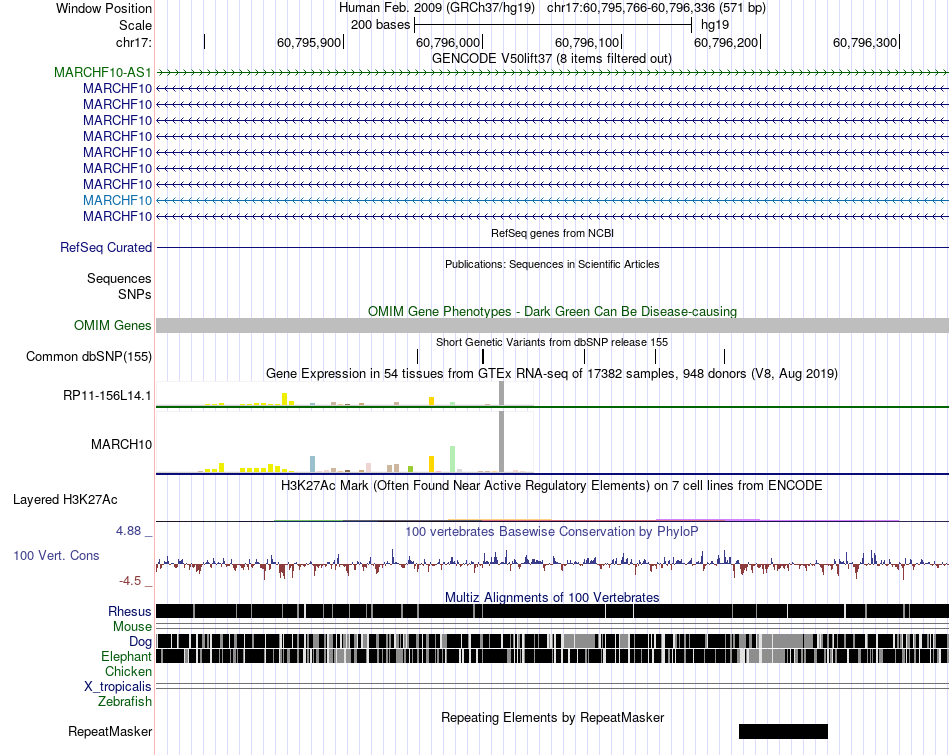Click the SNPs track label
Viewport: 950px width, 755px height.
pyautogui.click(x=135, y=294)
